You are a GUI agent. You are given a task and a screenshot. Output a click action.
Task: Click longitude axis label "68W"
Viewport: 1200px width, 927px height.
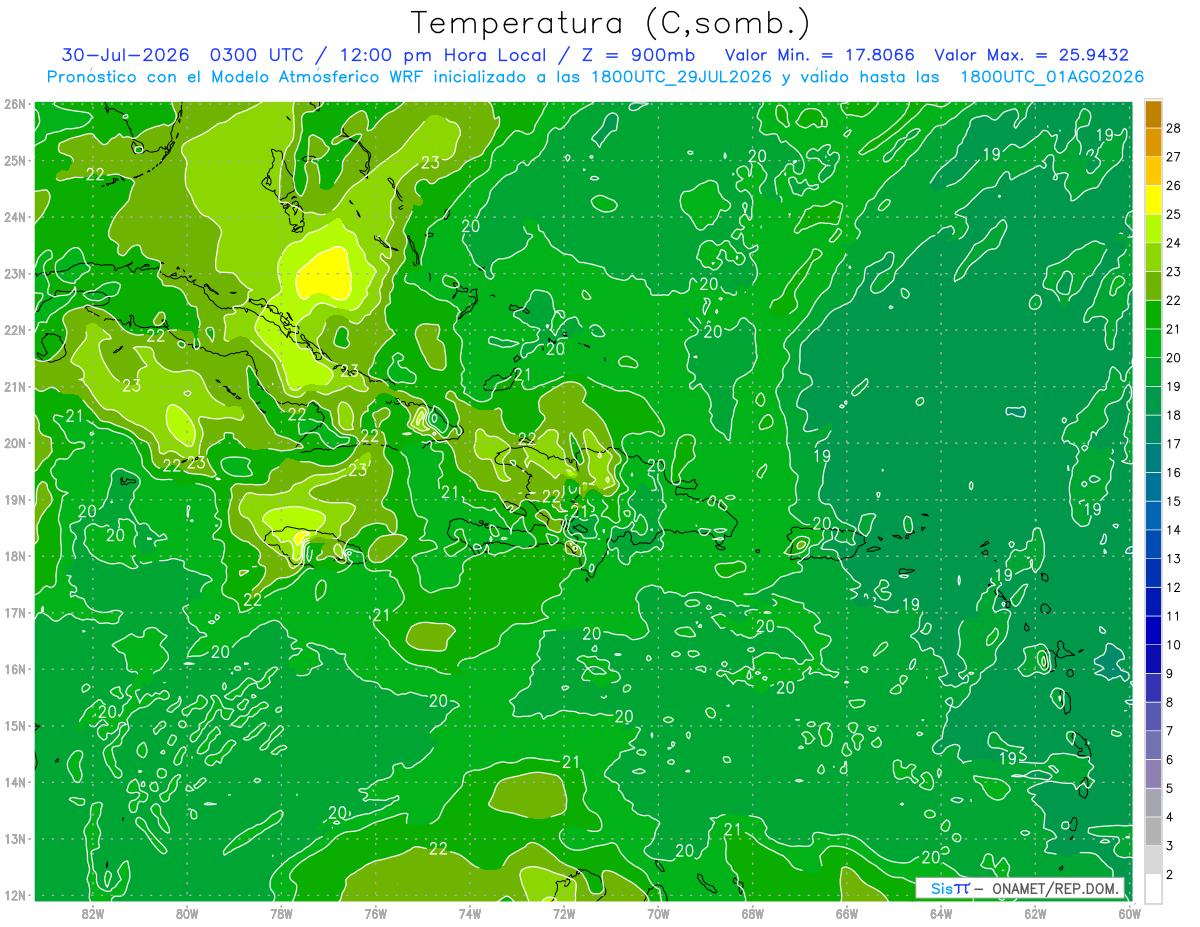click(753, 913)
